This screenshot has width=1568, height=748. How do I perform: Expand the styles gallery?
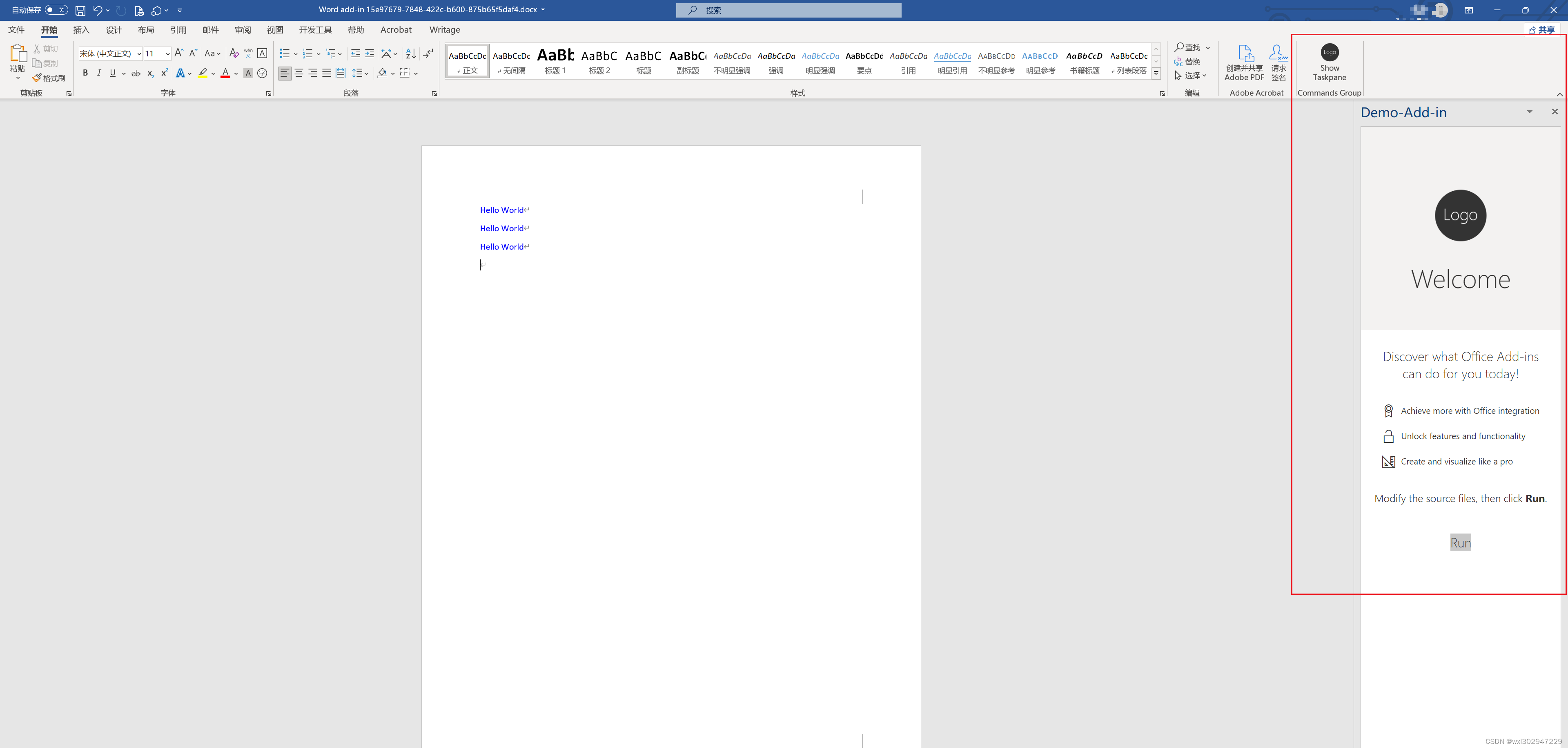tap(1156, 73)
